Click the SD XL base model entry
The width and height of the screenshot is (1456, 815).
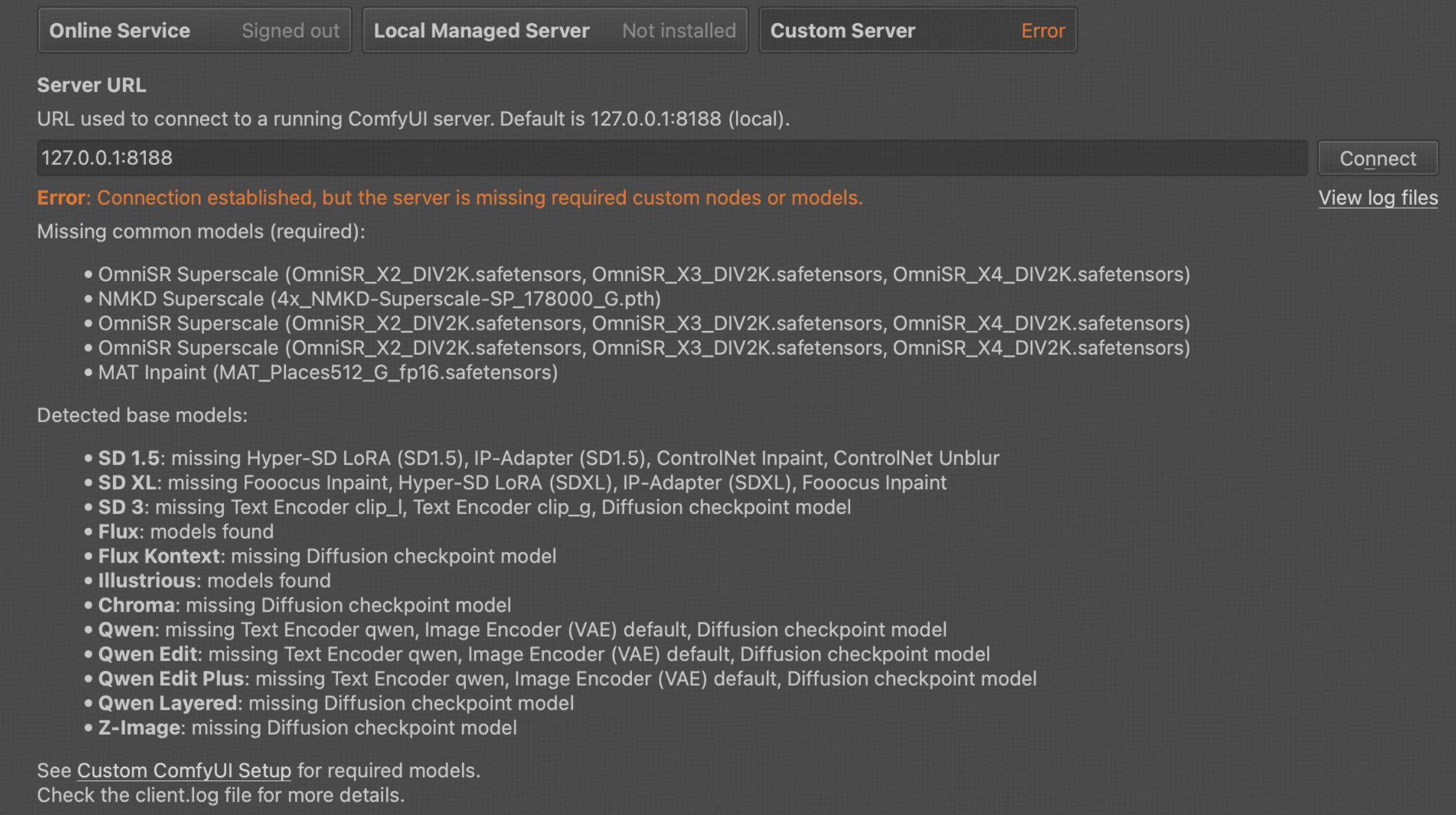coord(522,482)
